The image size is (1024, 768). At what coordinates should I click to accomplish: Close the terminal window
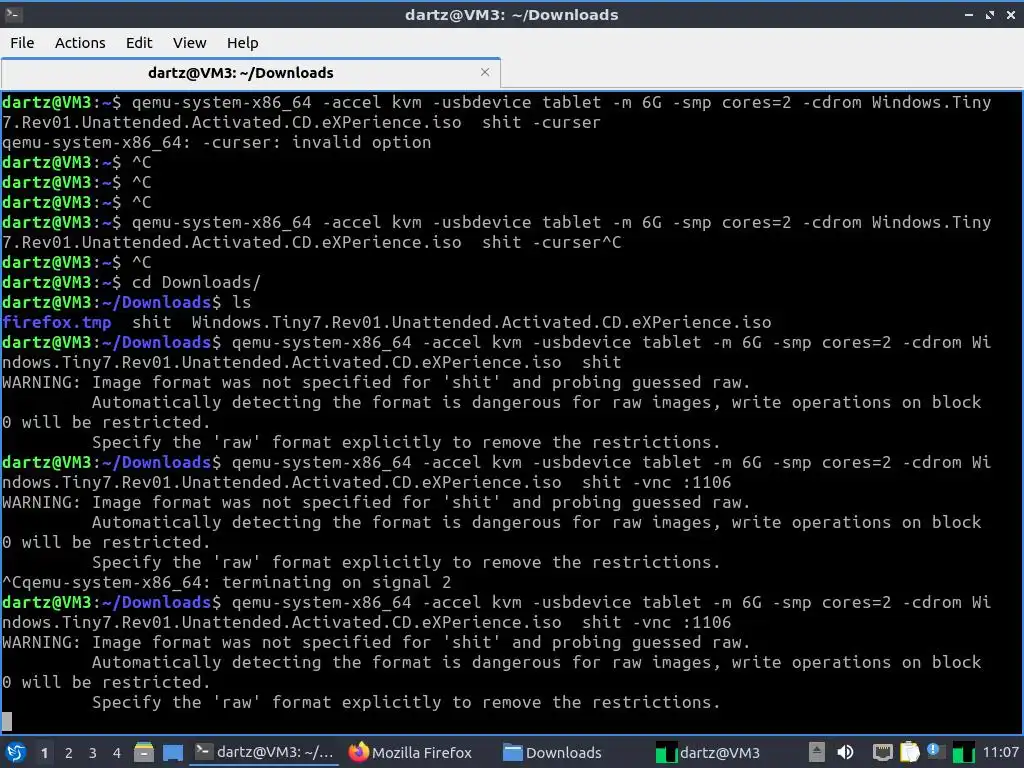[1011, 14]
